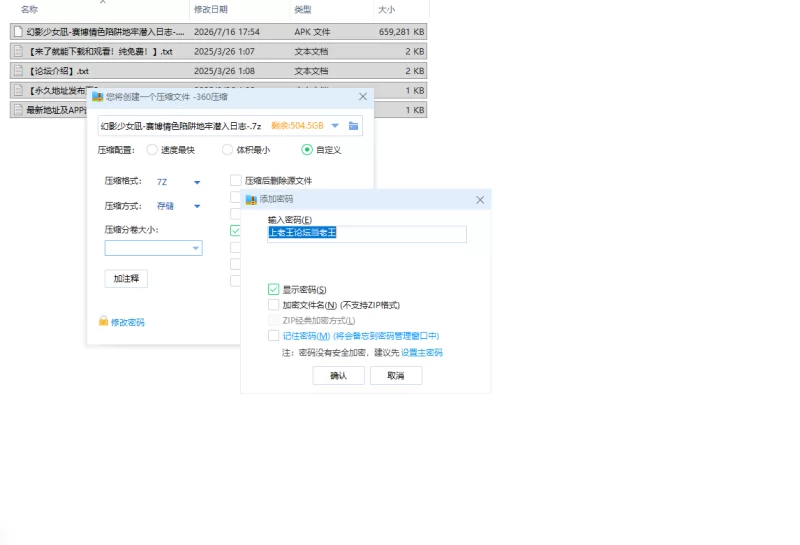Click the APK file's blank document icon
The width and height of the screenshot is (800, 545).
(x=18, y=32)
